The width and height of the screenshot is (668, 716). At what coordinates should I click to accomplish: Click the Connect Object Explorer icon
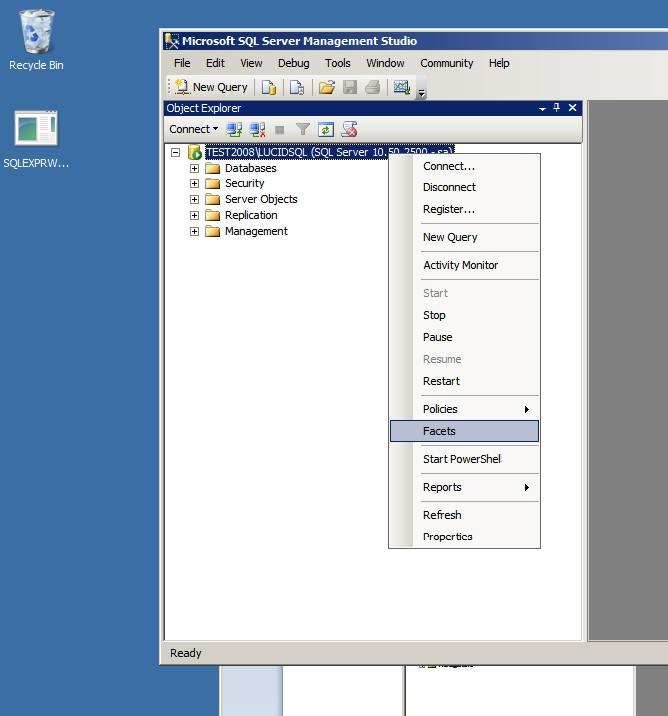coord(234,130)
